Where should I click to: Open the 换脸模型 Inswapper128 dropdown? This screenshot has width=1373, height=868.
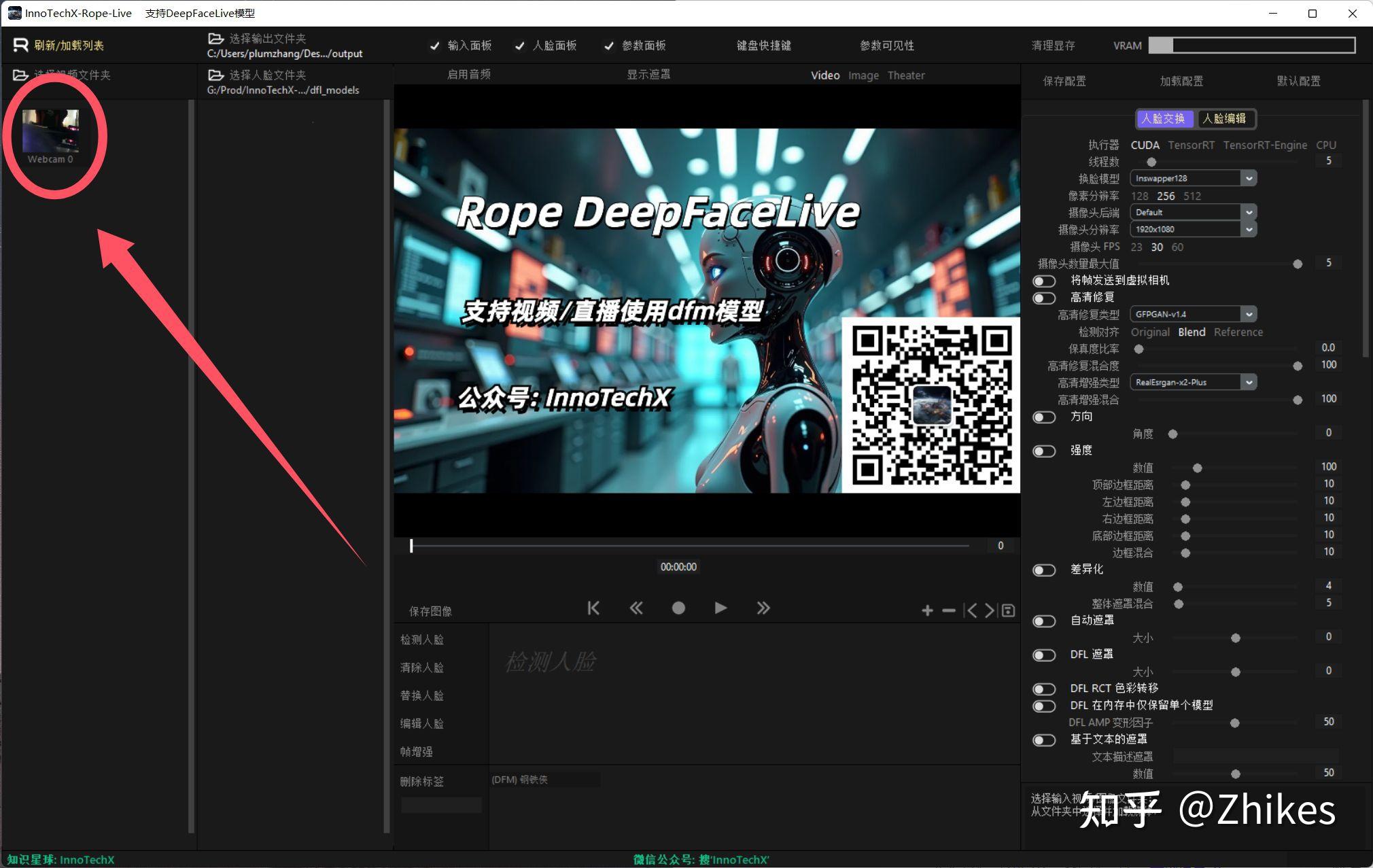pos(1193,178)
